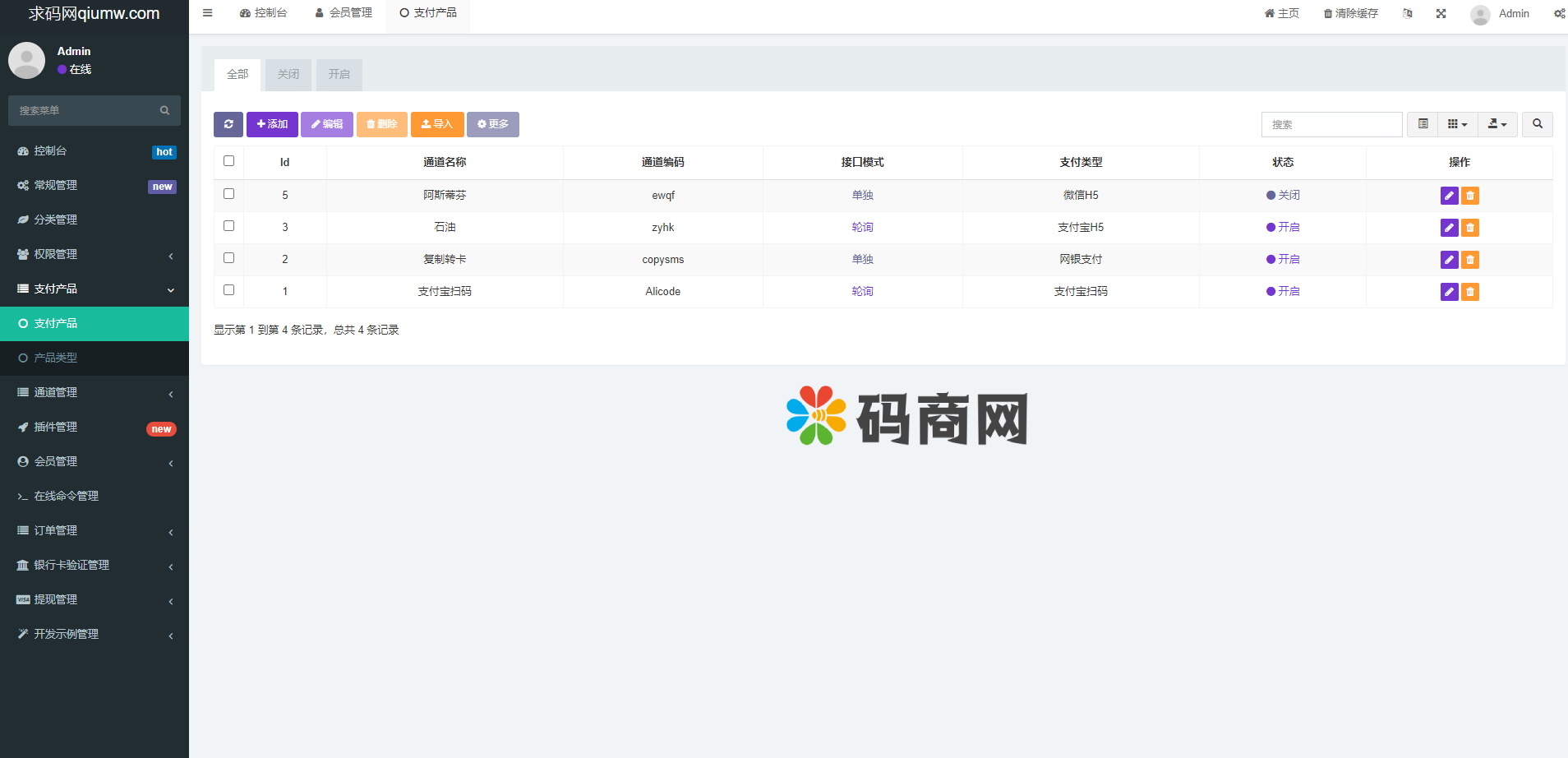1568x758 pixels.
Task: Select checkbox for row Id 5
Action: click(x=229, y=194)
